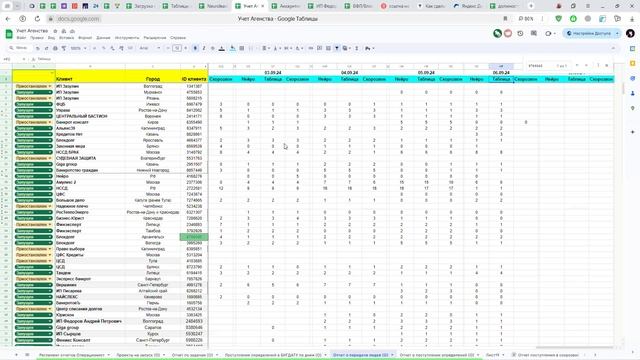
Task: Open the Google account avatar
Action: tap(631, 33)
